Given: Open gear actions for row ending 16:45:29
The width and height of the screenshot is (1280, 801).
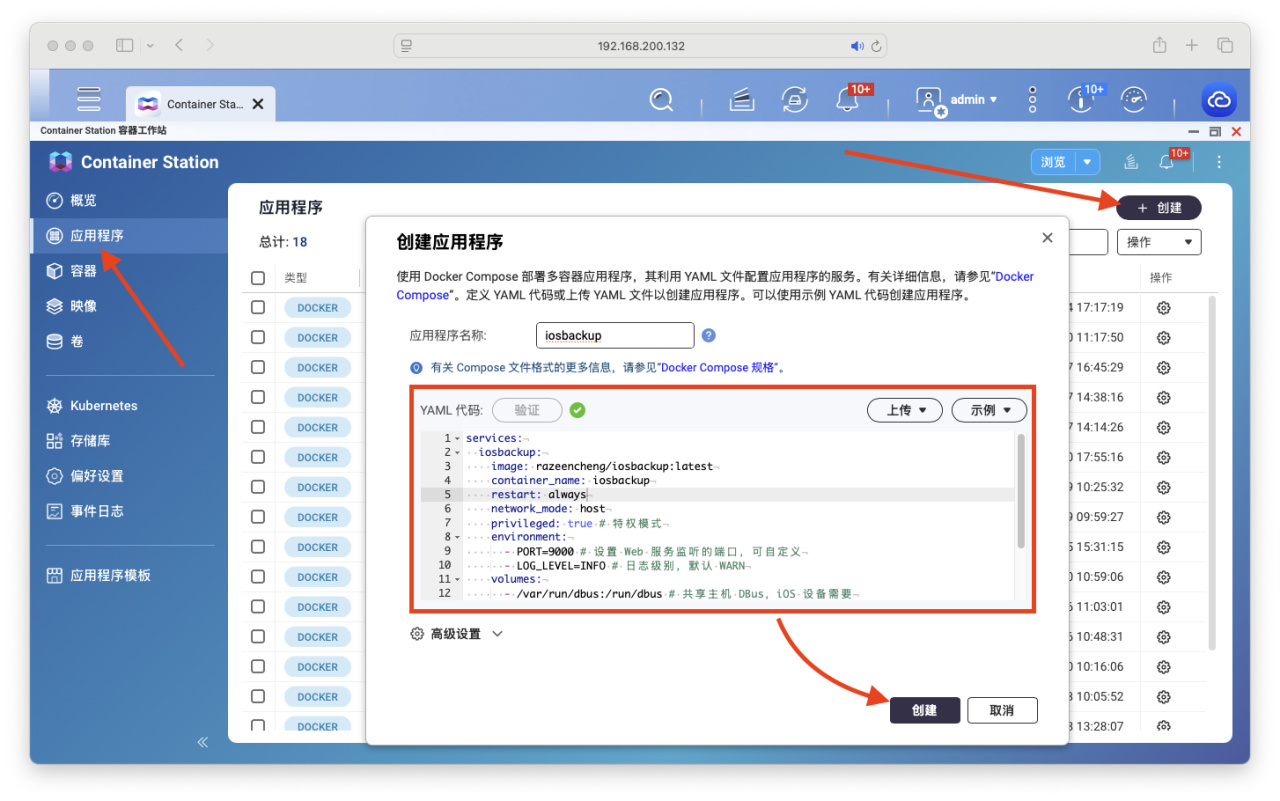Looking at the screenshot, I should (x=1163, y=368).
